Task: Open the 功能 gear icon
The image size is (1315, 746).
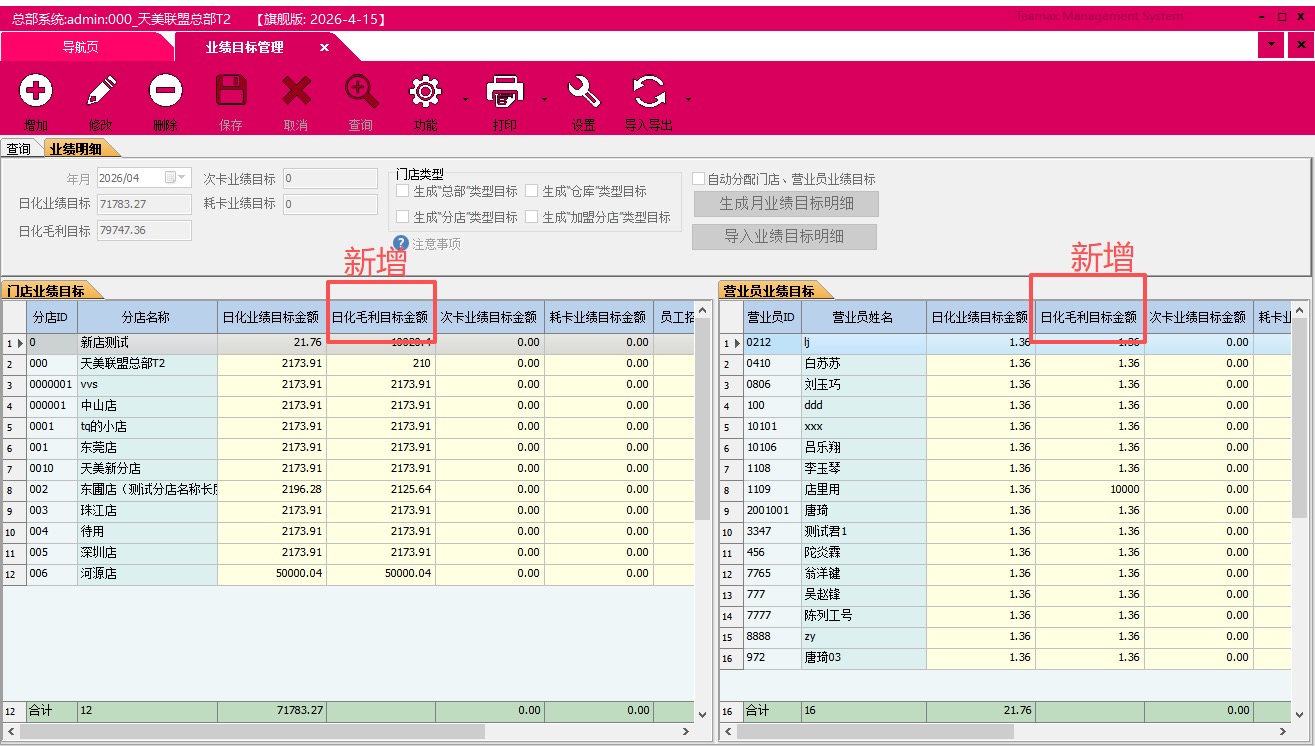Action: coord(425,93)
